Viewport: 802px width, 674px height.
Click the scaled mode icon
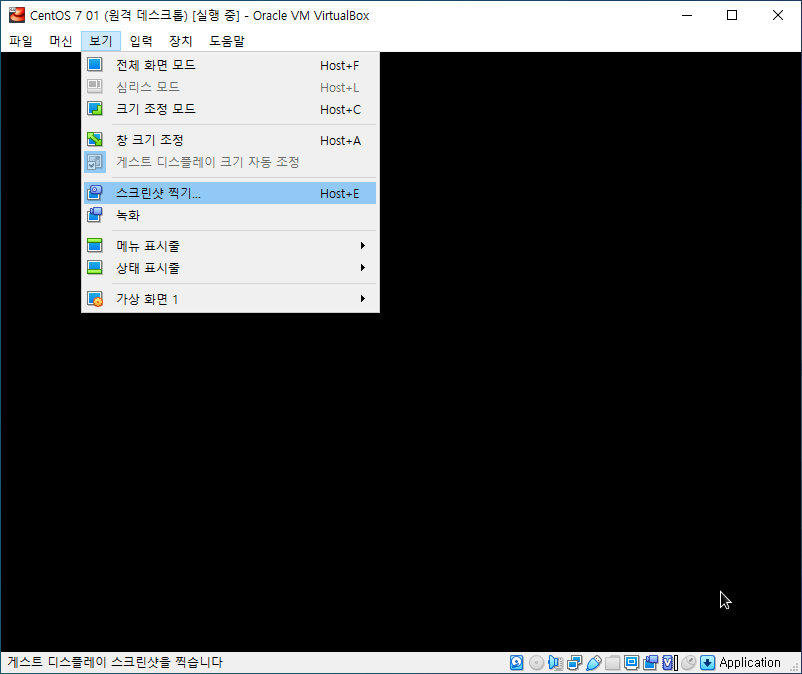(95, 108)
